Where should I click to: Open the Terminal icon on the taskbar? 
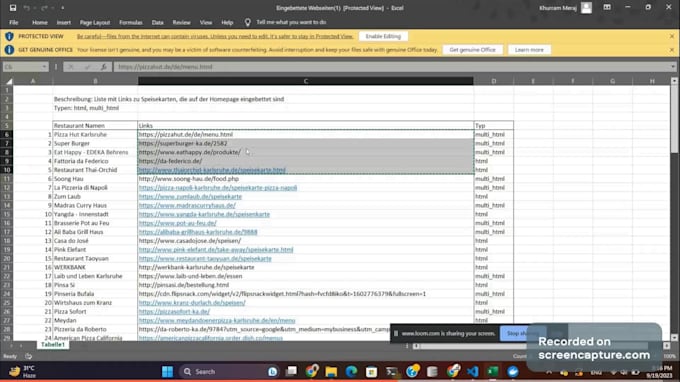click(392, 372)
